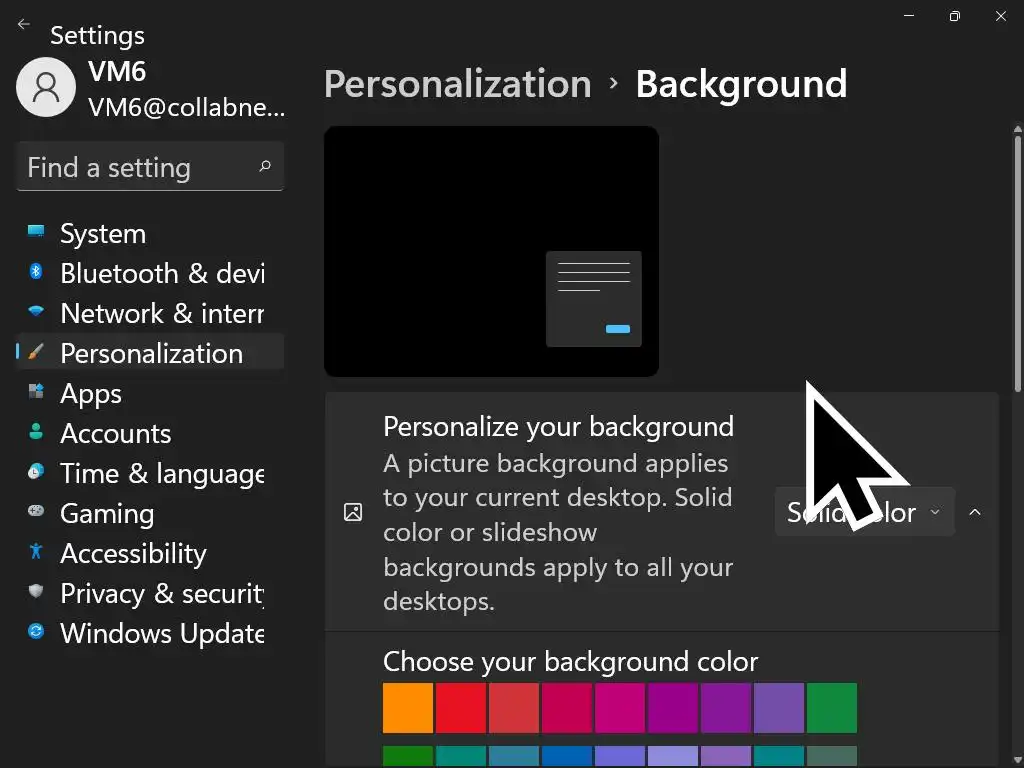
Task: Open Time & language settings
Action: [x=162, y=473]
